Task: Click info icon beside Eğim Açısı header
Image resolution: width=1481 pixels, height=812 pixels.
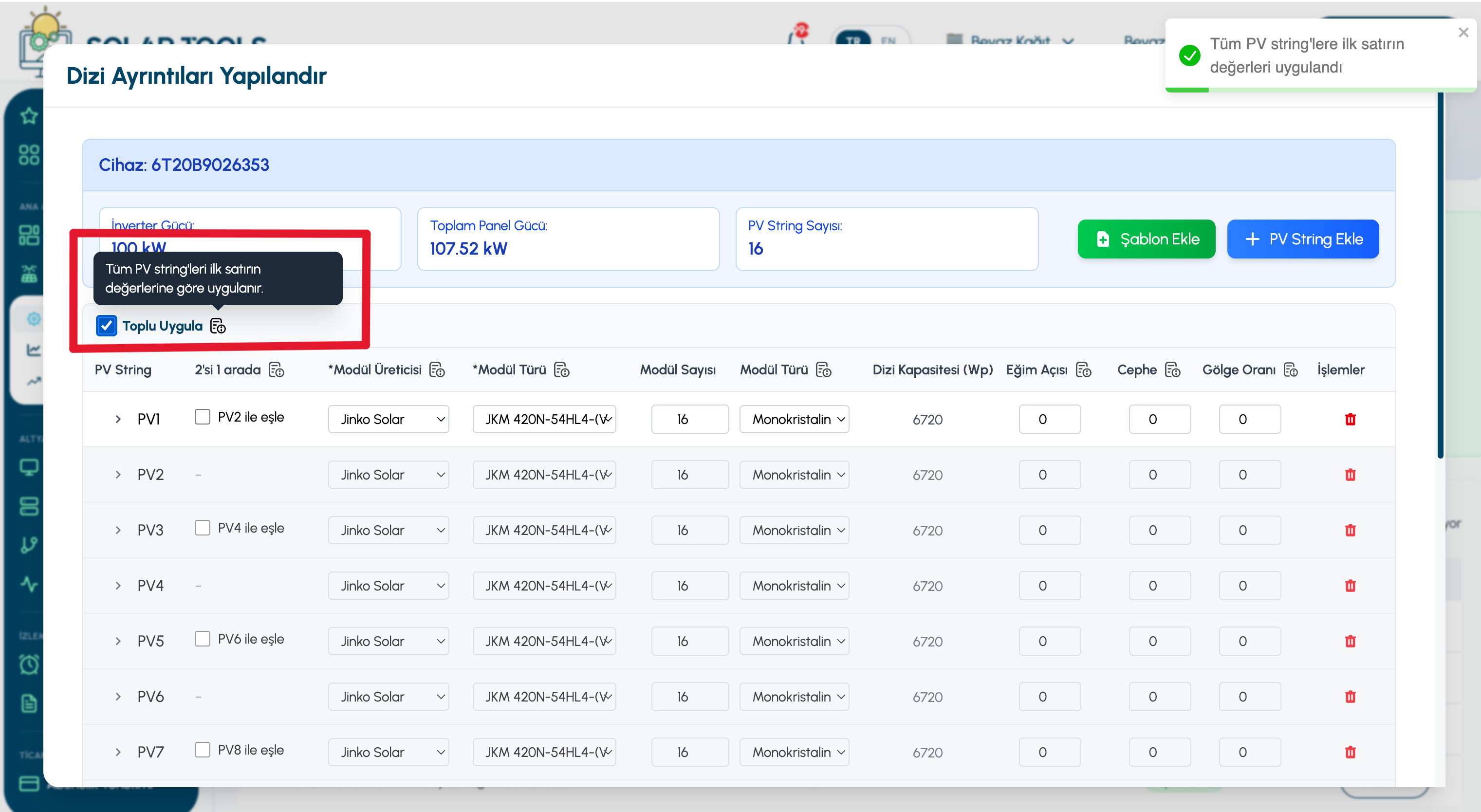Action: point(1083,370)
